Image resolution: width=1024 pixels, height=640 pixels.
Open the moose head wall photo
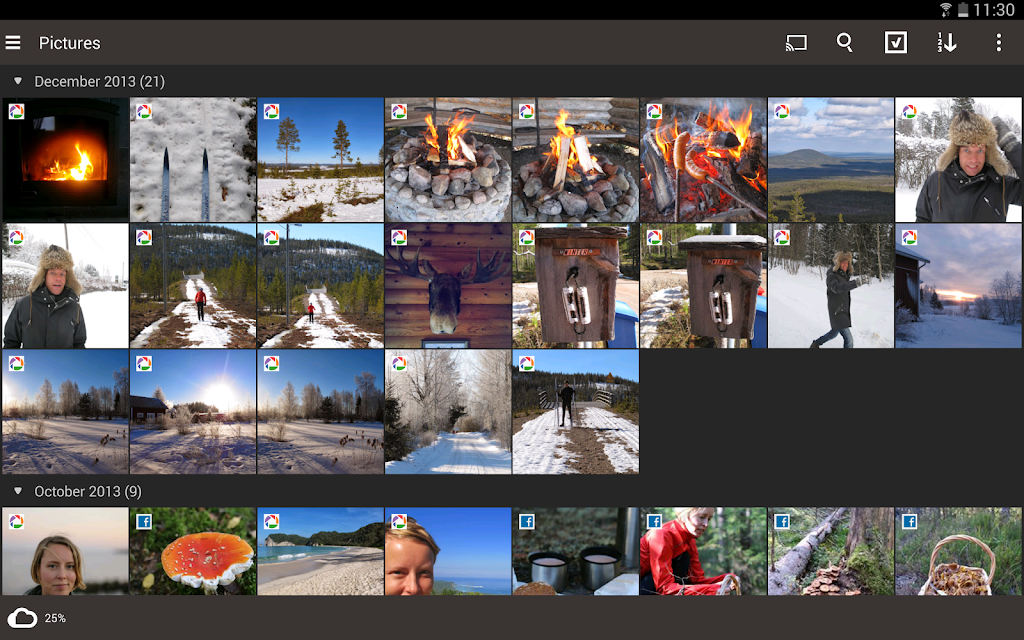[x=448, y=286]
